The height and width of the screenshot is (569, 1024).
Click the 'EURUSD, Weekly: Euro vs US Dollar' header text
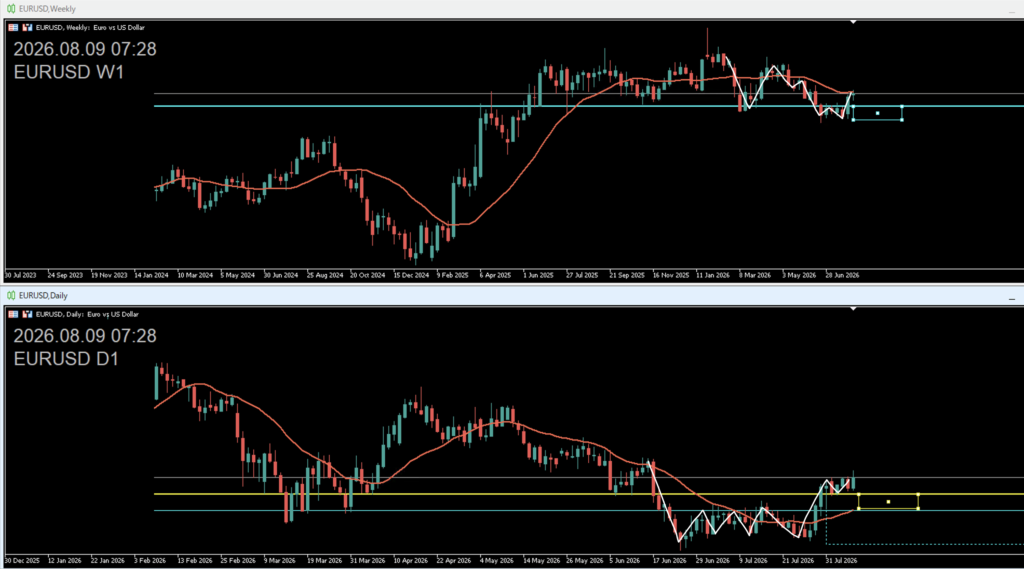coord(90,27)
